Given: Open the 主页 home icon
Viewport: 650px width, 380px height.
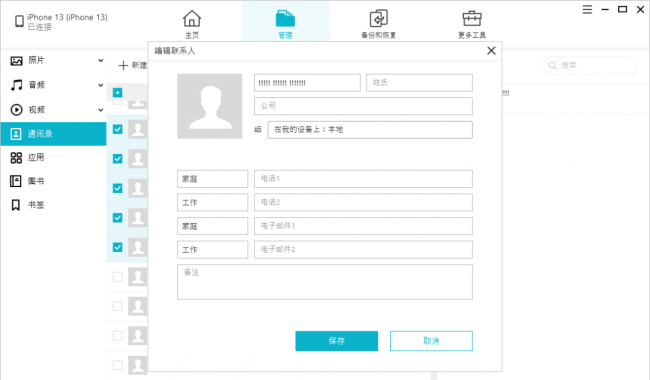Looking at the screenshot, I should coord(192,19).
